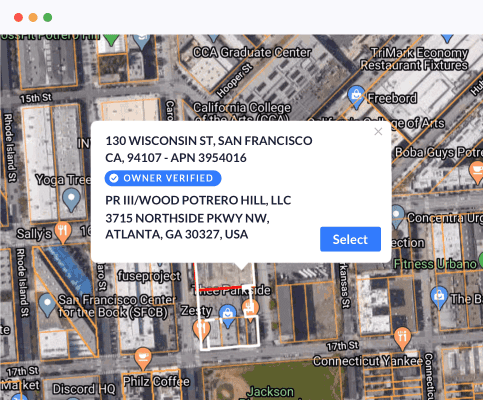Click the yellow minimize dot

pyautogui.click(x=33, y=17)
